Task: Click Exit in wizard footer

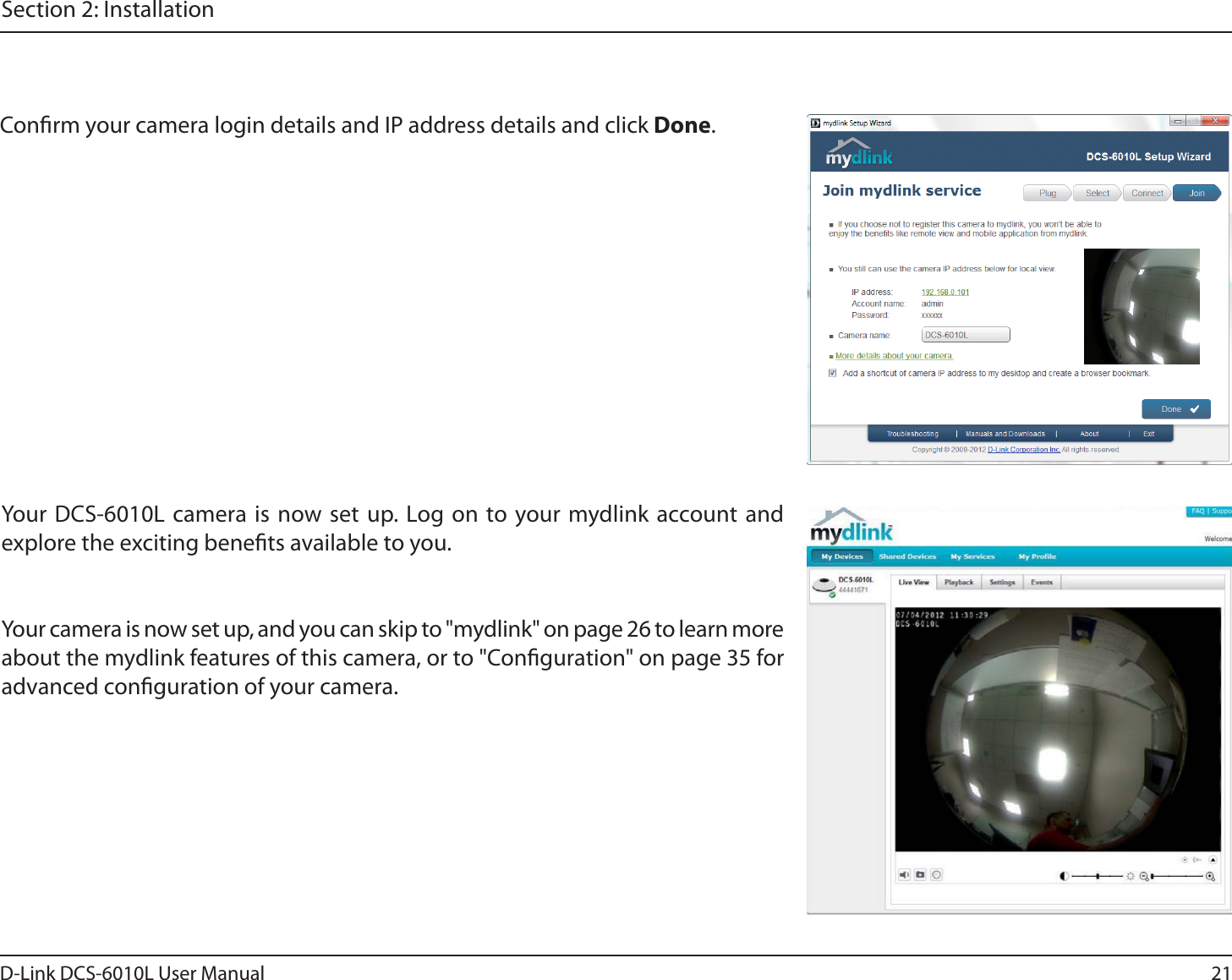Action: [1148, 434]
